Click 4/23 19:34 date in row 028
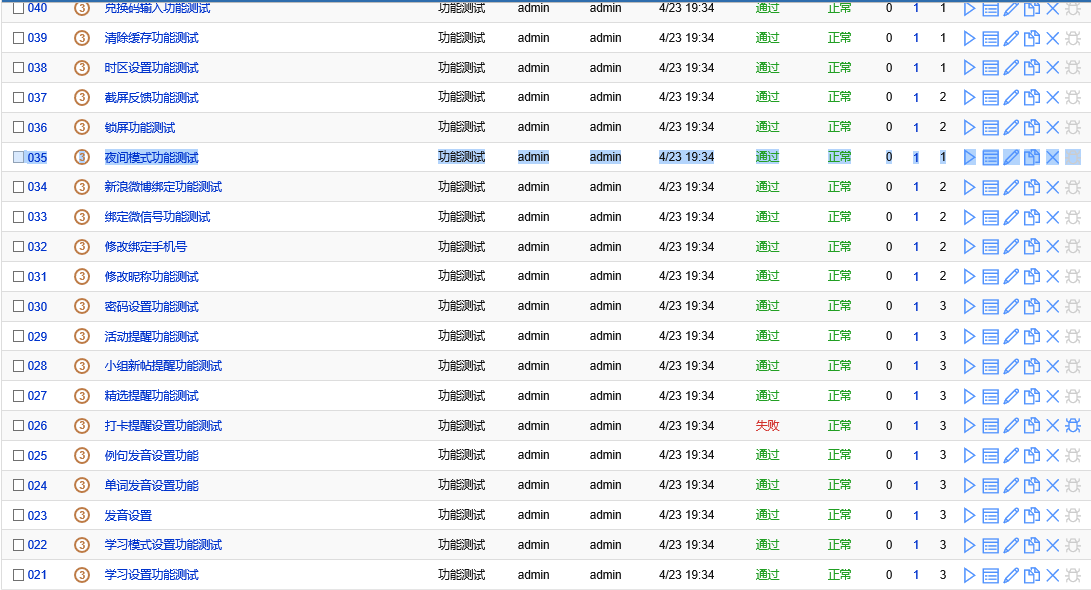 (686, 366)
